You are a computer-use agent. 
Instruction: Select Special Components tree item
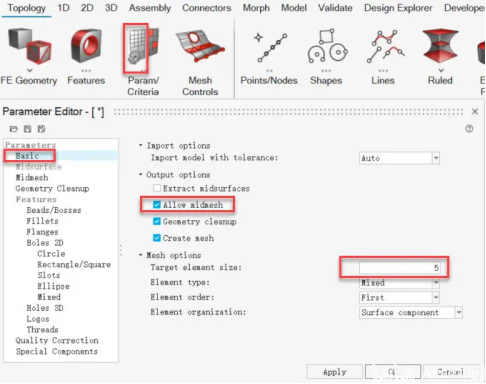[57, 351]
